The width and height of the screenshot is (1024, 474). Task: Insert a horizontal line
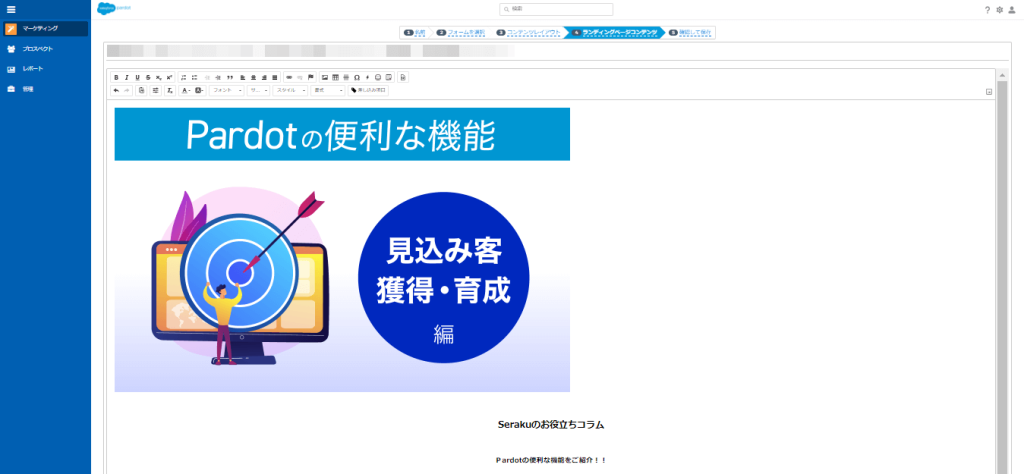pos(346,78)
